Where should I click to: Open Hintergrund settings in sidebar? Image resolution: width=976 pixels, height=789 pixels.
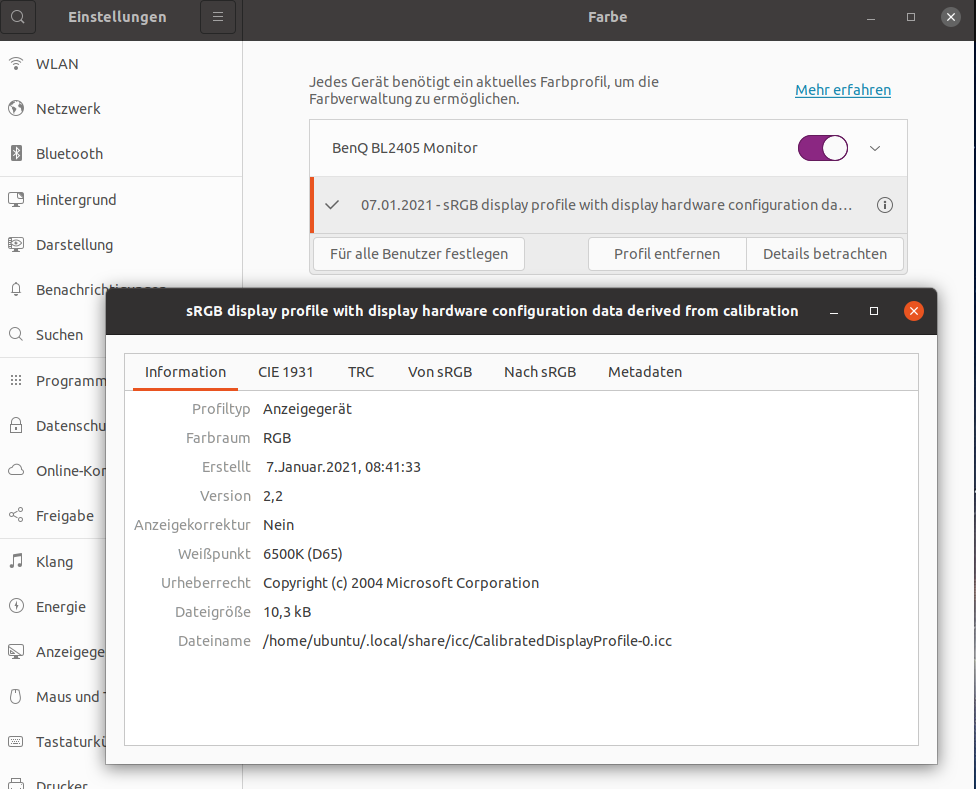tap(121, 199)
